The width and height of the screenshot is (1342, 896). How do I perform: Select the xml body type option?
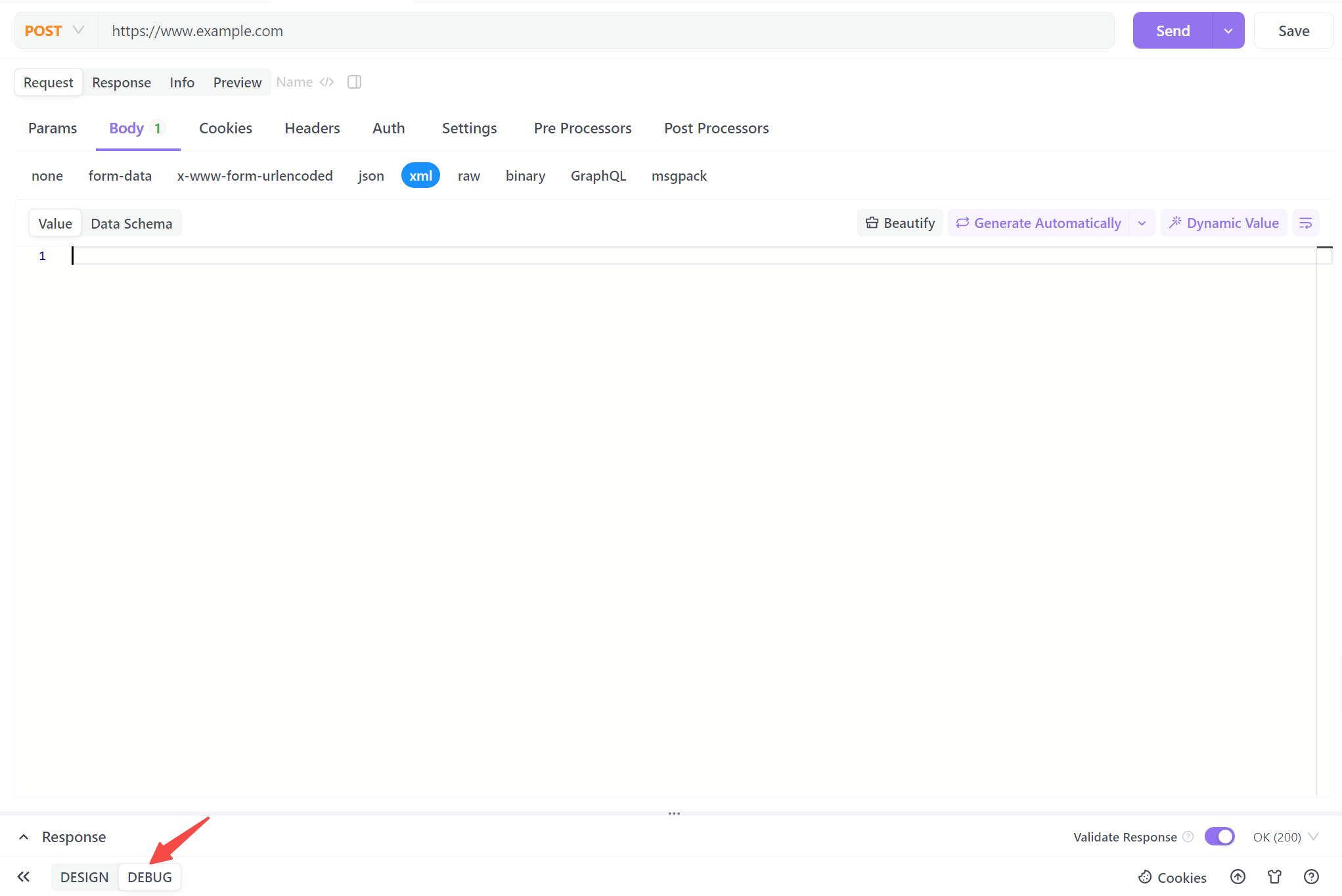click(x=419, y=175)
